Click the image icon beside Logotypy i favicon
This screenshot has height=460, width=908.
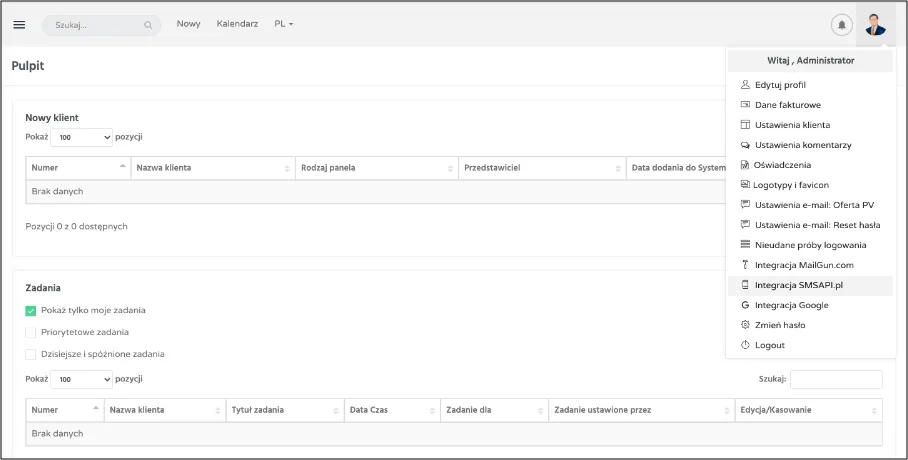coord(745,185)
